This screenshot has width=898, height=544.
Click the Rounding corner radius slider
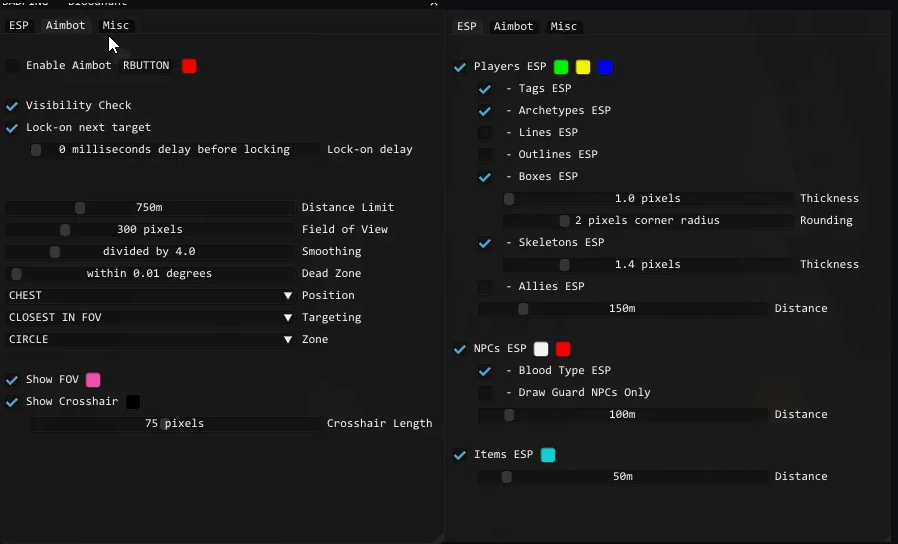648,220
